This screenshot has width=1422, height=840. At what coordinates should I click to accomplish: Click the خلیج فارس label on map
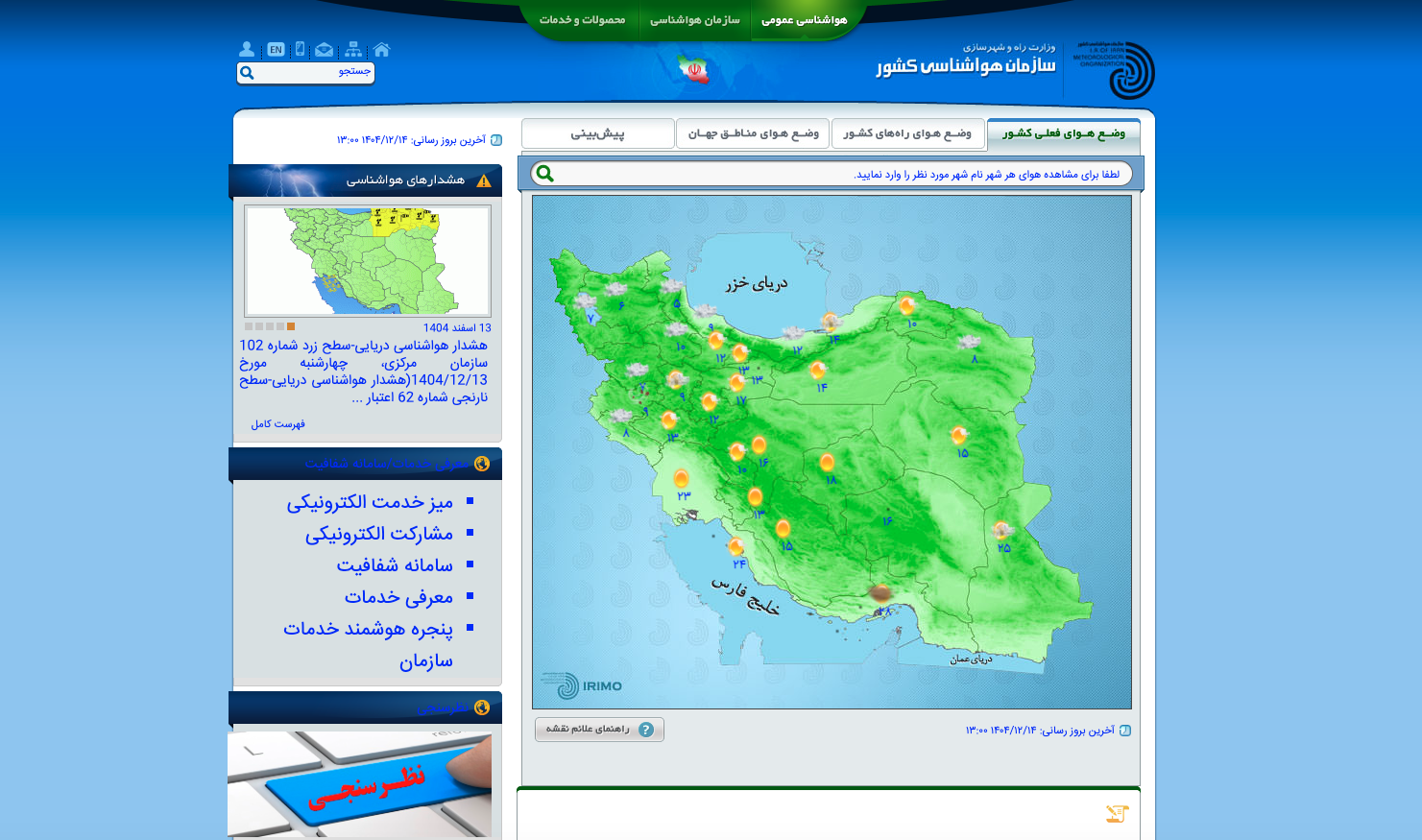pyautogui.click(x=745, y=595)
